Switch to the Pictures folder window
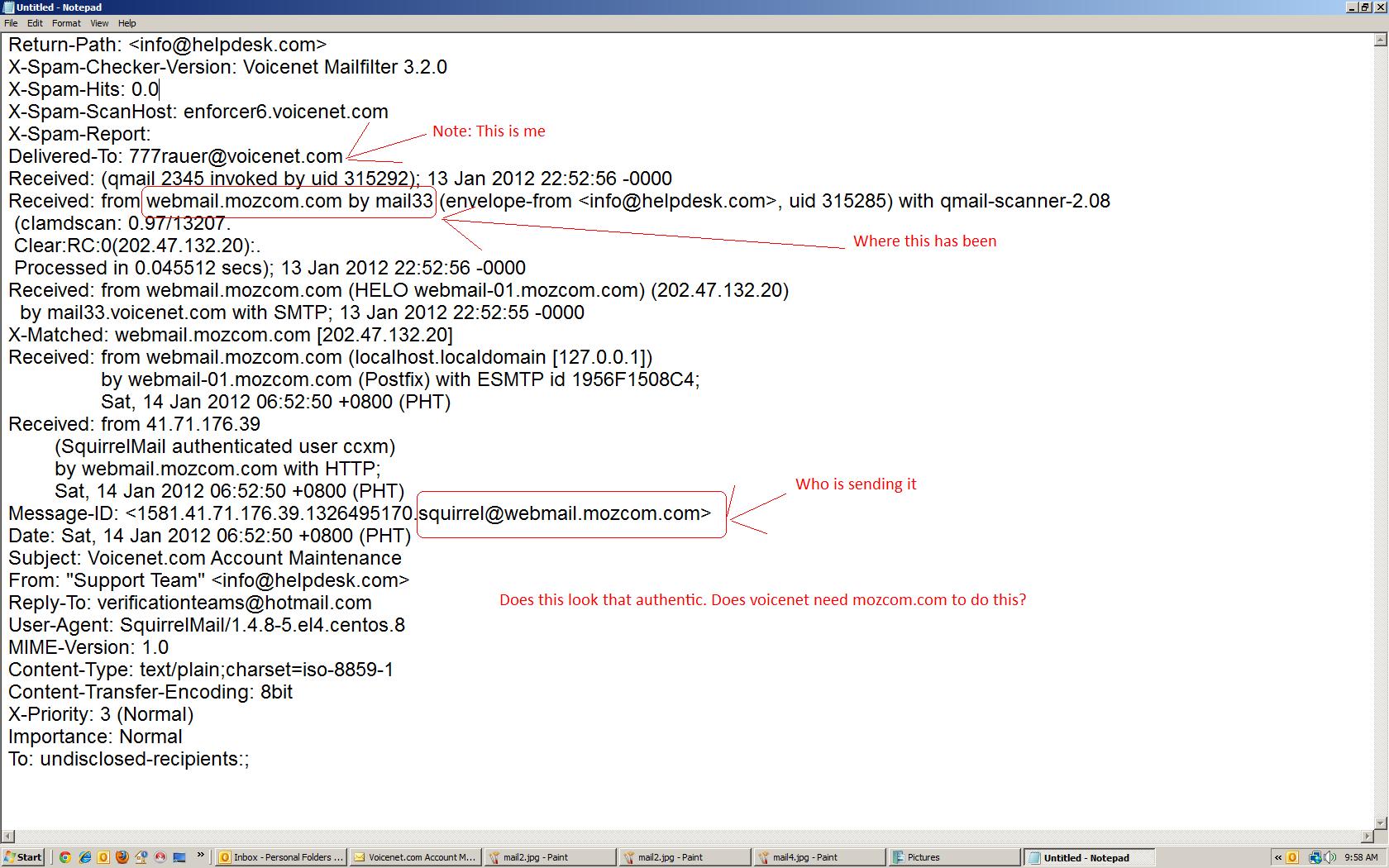 (955, 857)
